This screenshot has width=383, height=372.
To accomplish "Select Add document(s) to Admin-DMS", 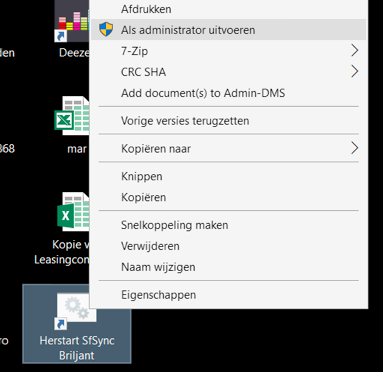I will [x=229, y=93].
